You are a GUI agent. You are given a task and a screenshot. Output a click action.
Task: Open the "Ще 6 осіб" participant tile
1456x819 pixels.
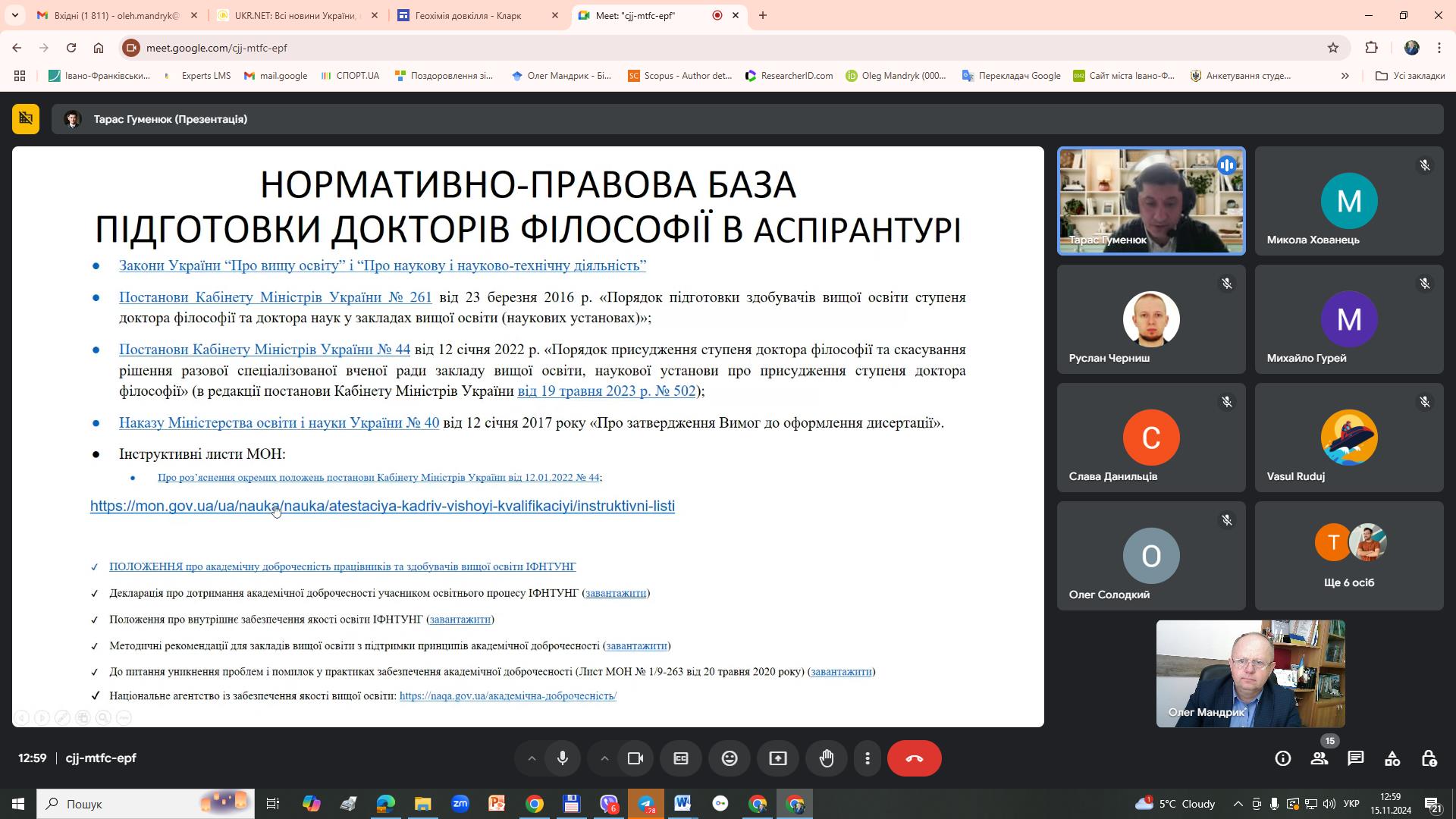coord(1349,556)
